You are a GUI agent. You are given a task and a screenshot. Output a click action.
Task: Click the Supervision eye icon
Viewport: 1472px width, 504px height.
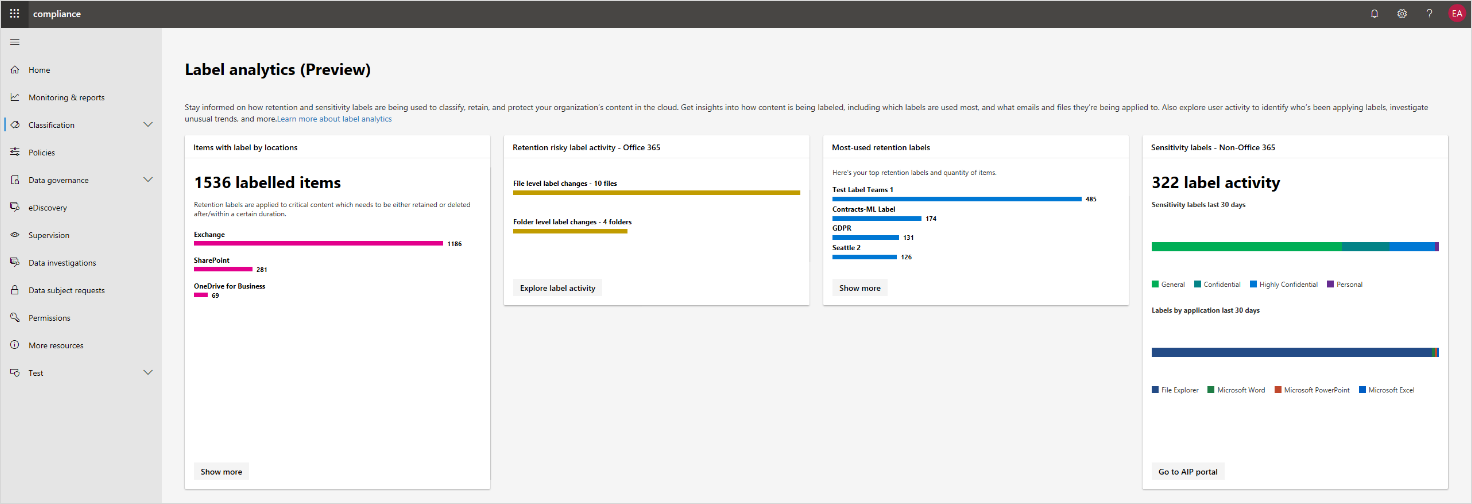coord(14,235)
